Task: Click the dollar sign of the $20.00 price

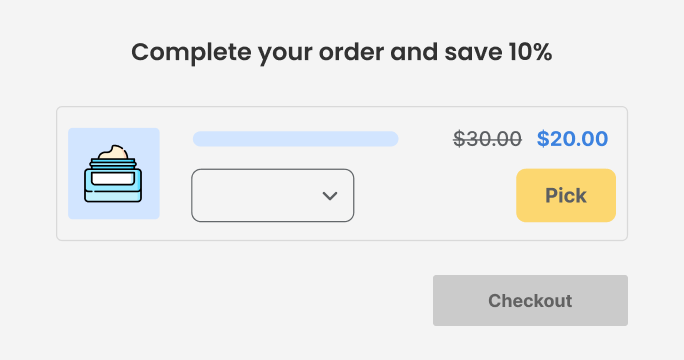Action: 543,139
